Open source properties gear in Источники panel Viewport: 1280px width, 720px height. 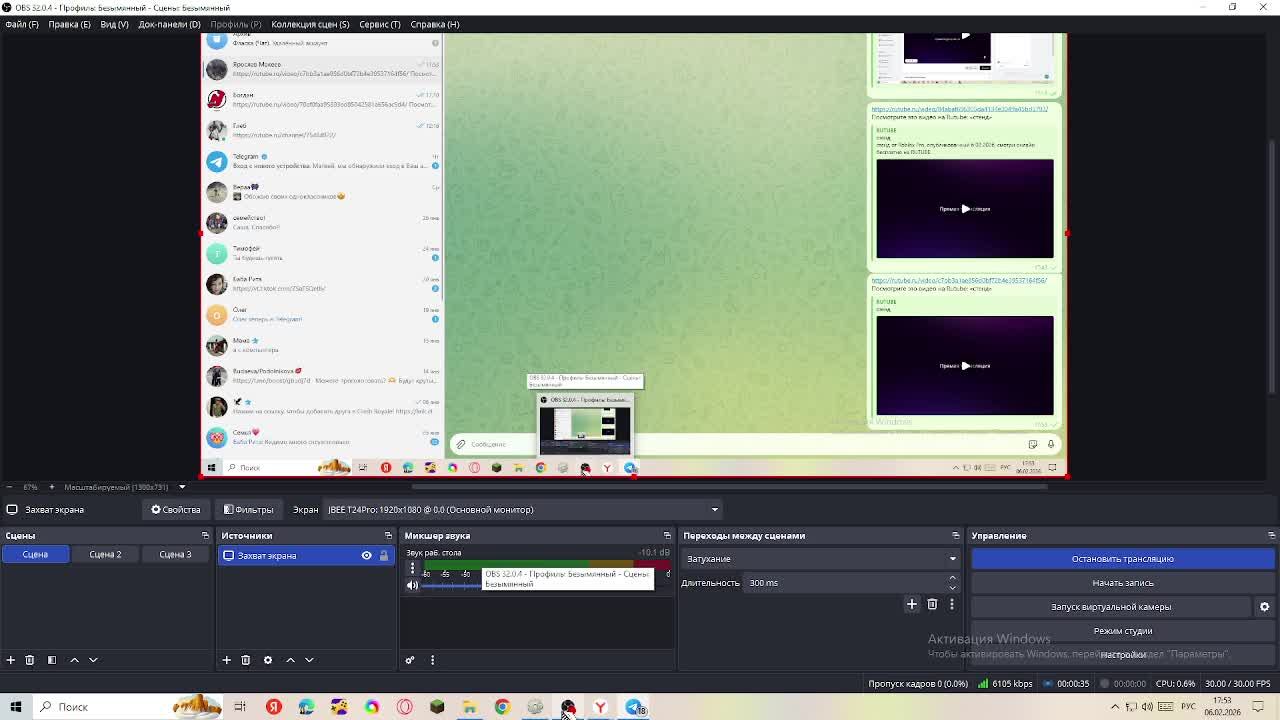tap(268, 660)
